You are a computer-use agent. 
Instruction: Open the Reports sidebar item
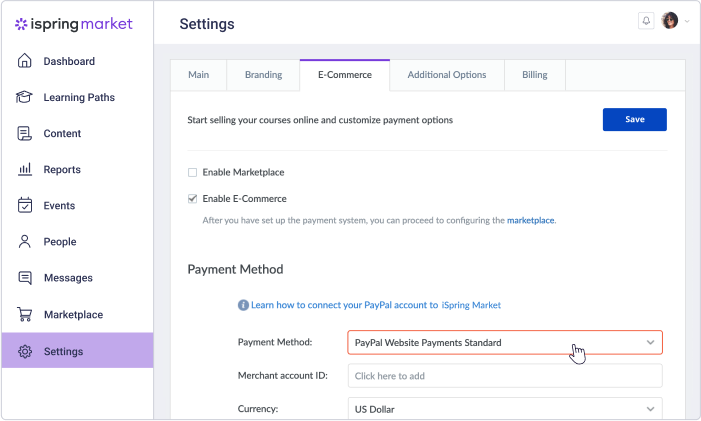[78, 170]
